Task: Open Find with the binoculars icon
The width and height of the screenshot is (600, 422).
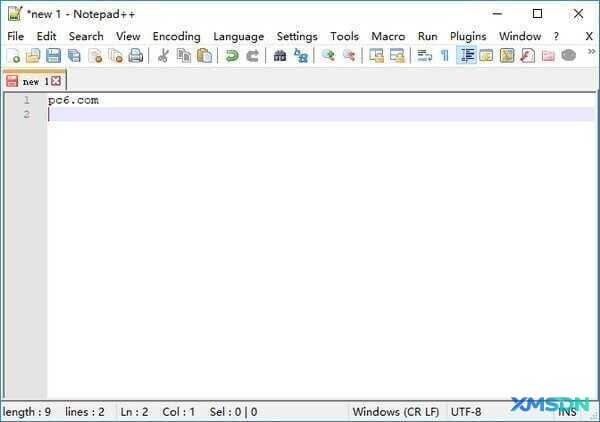Action: point(280,56)
